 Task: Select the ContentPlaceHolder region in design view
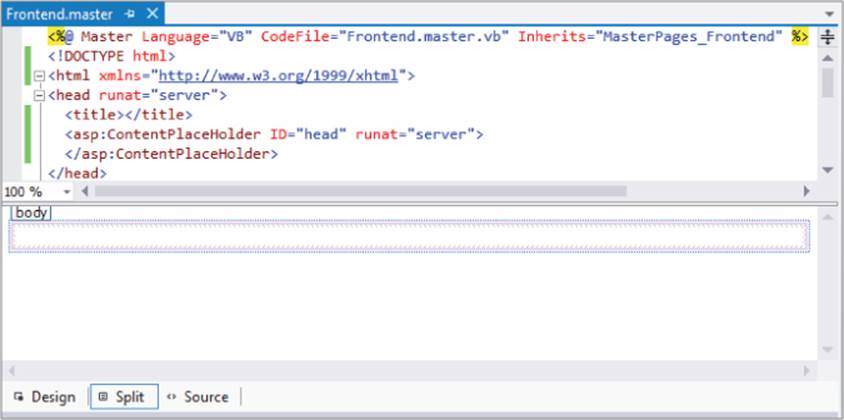click(x=409, y=236)
